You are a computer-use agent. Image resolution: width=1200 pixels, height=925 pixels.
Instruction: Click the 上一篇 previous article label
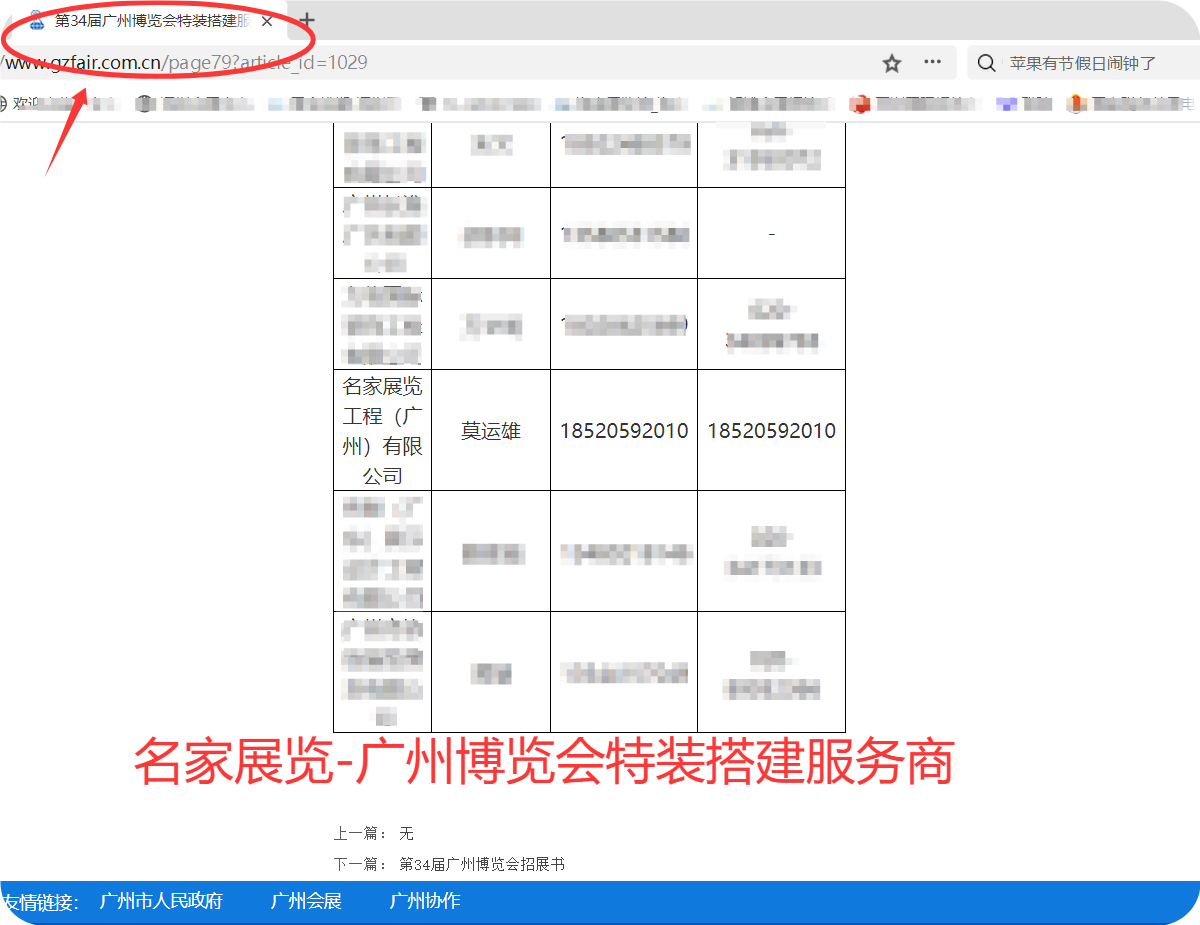(360, 834)
